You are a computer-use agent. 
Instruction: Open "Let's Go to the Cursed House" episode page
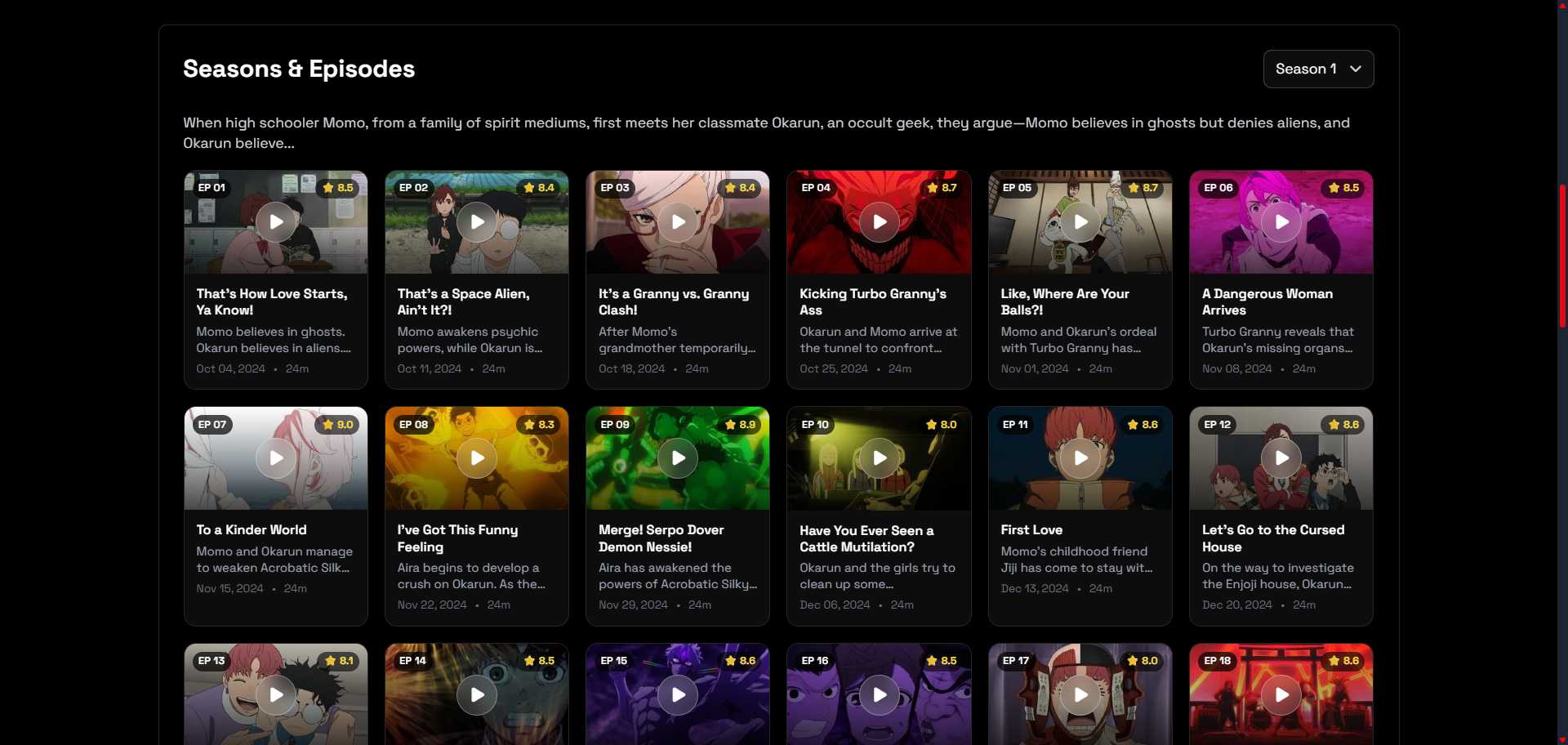coord(1273,538)
